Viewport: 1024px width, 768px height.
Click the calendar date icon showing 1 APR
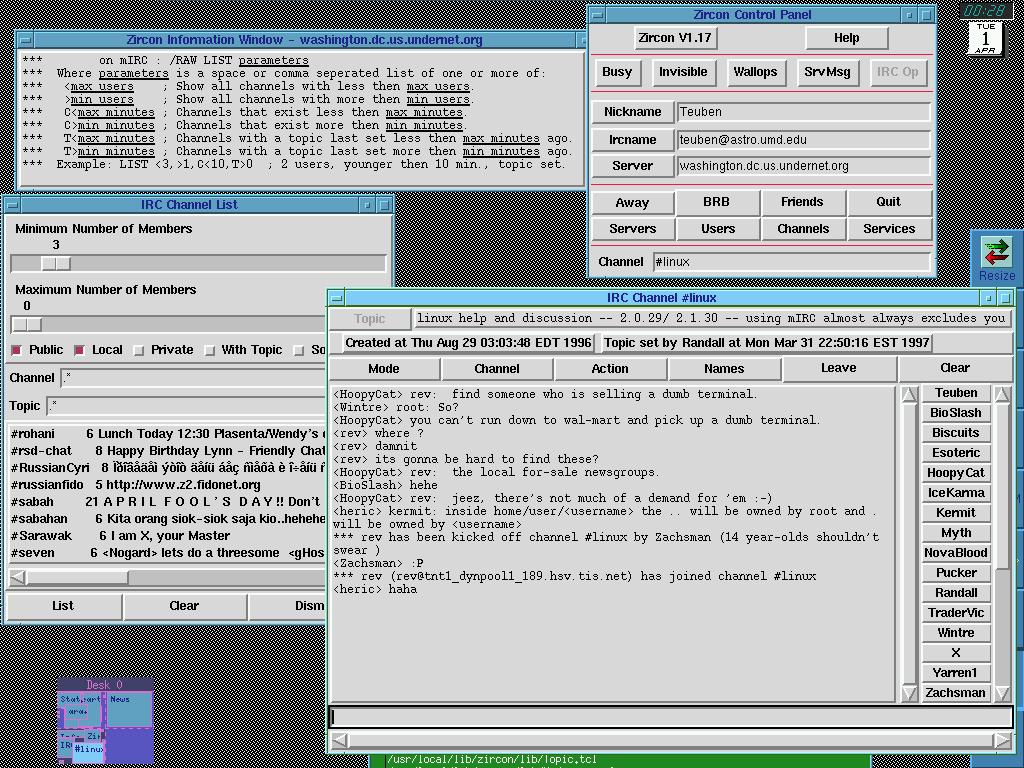pos(986,39)
